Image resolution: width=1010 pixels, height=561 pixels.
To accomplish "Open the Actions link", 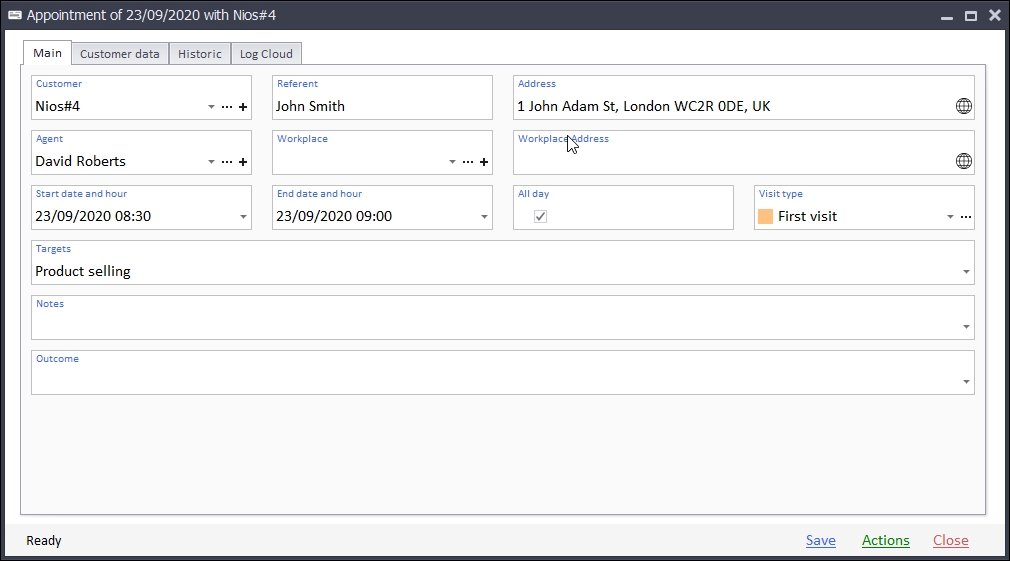I will pyautogui.click(x=885, y=540).
